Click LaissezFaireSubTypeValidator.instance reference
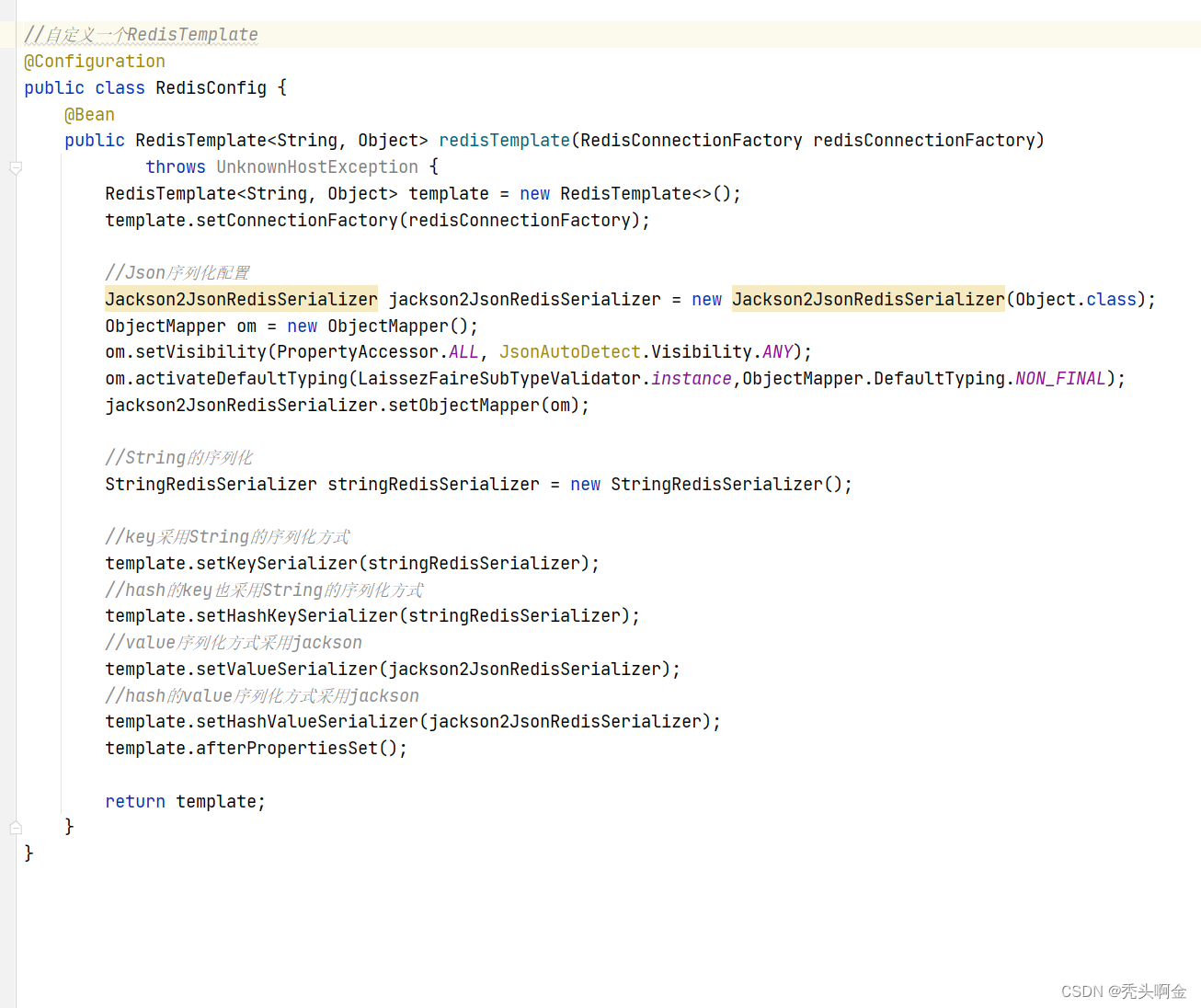 (x=544, y=379)
